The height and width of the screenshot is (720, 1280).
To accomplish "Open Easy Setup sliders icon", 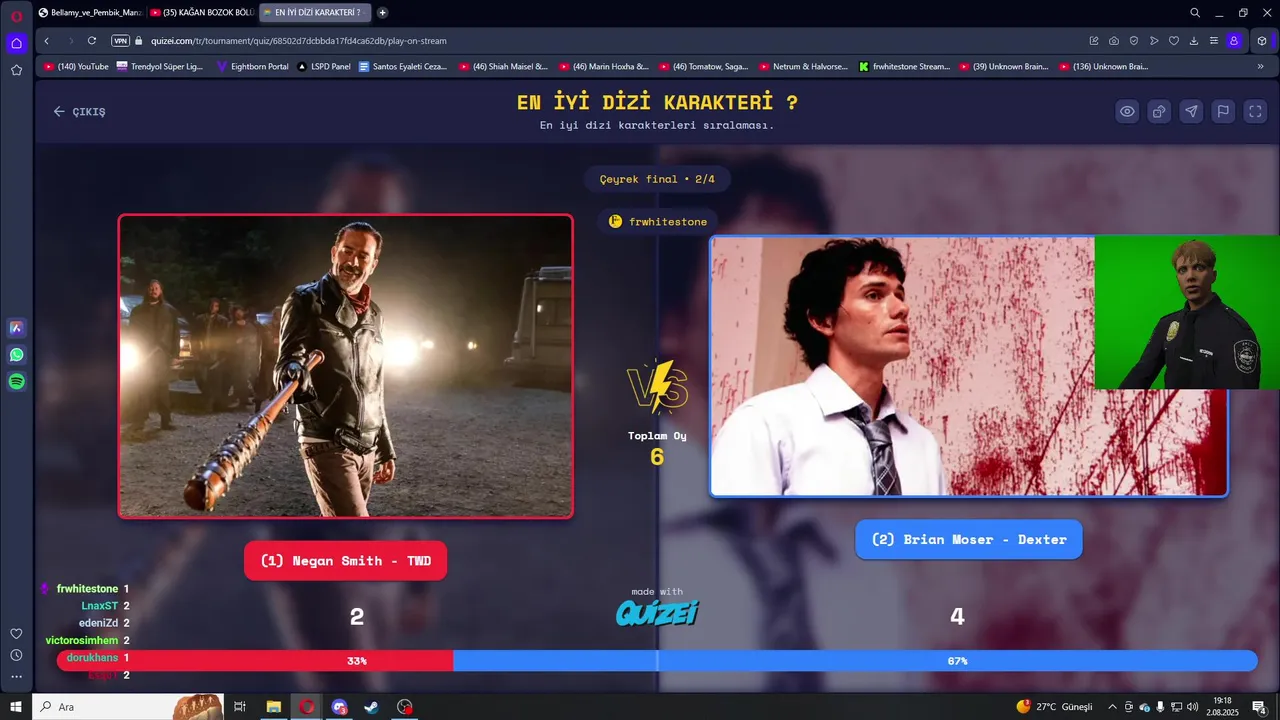I will click(1214, 41).
